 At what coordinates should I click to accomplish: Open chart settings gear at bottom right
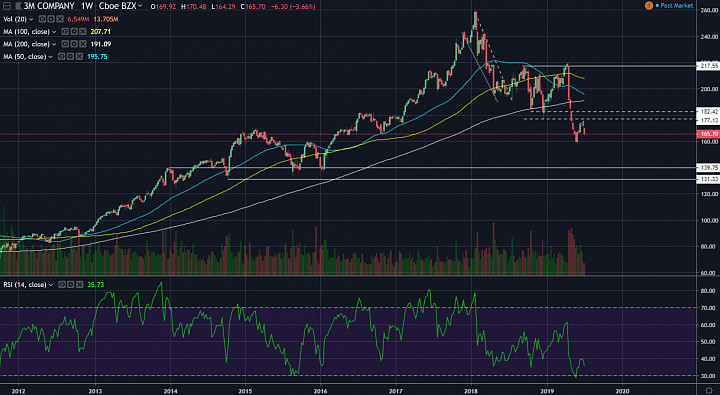[x=709, y=390]
